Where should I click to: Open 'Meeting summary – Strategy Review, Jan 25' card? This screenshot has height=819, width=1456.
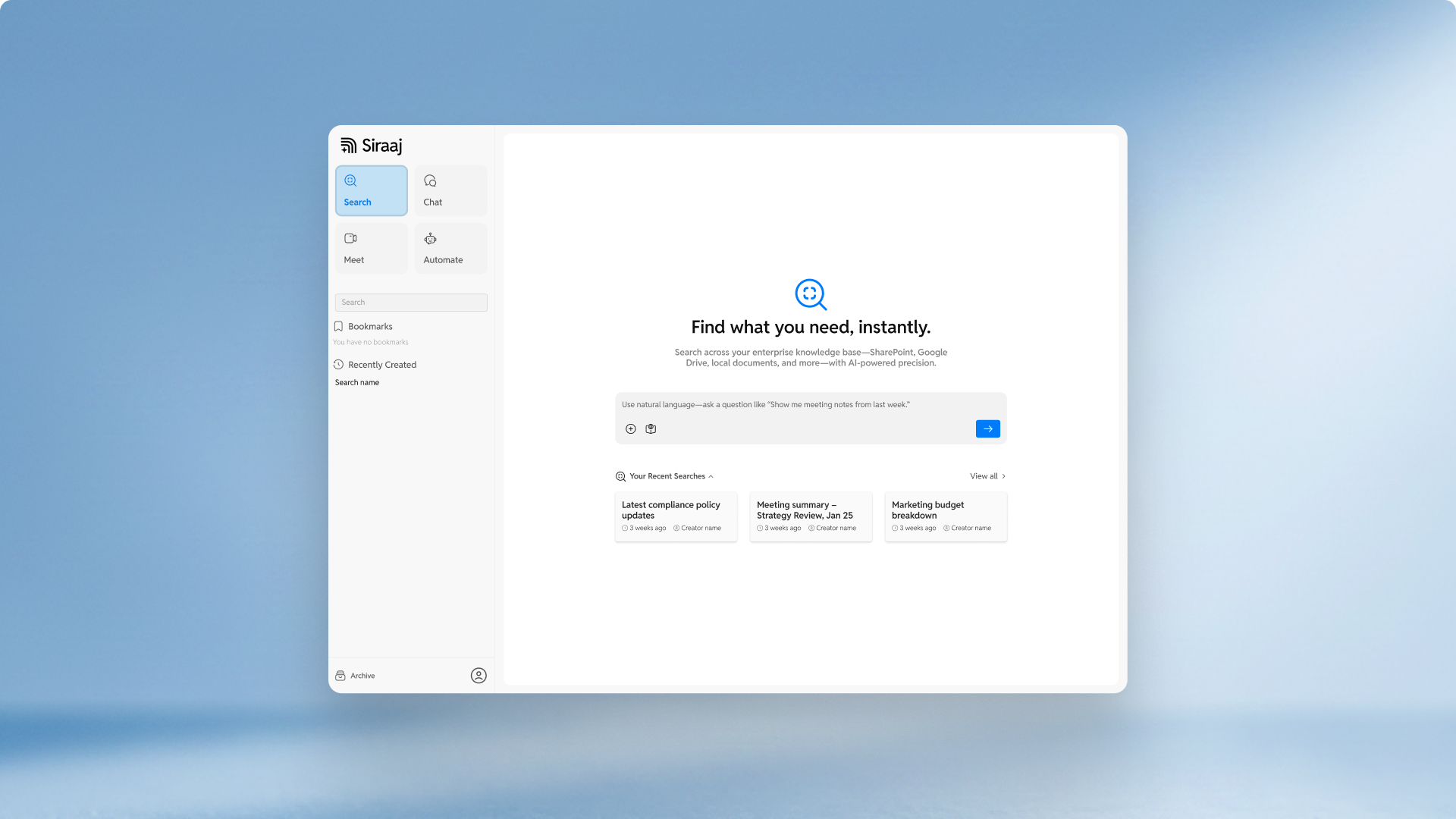[x=811, y=517]
